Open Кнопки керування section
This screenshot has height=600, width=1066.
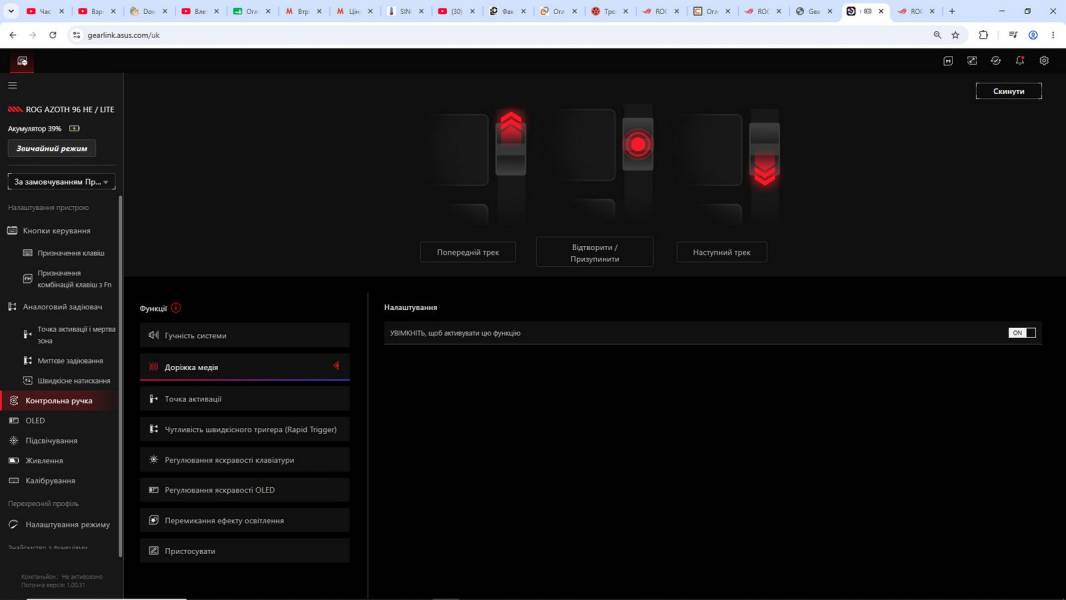point(56,231)
